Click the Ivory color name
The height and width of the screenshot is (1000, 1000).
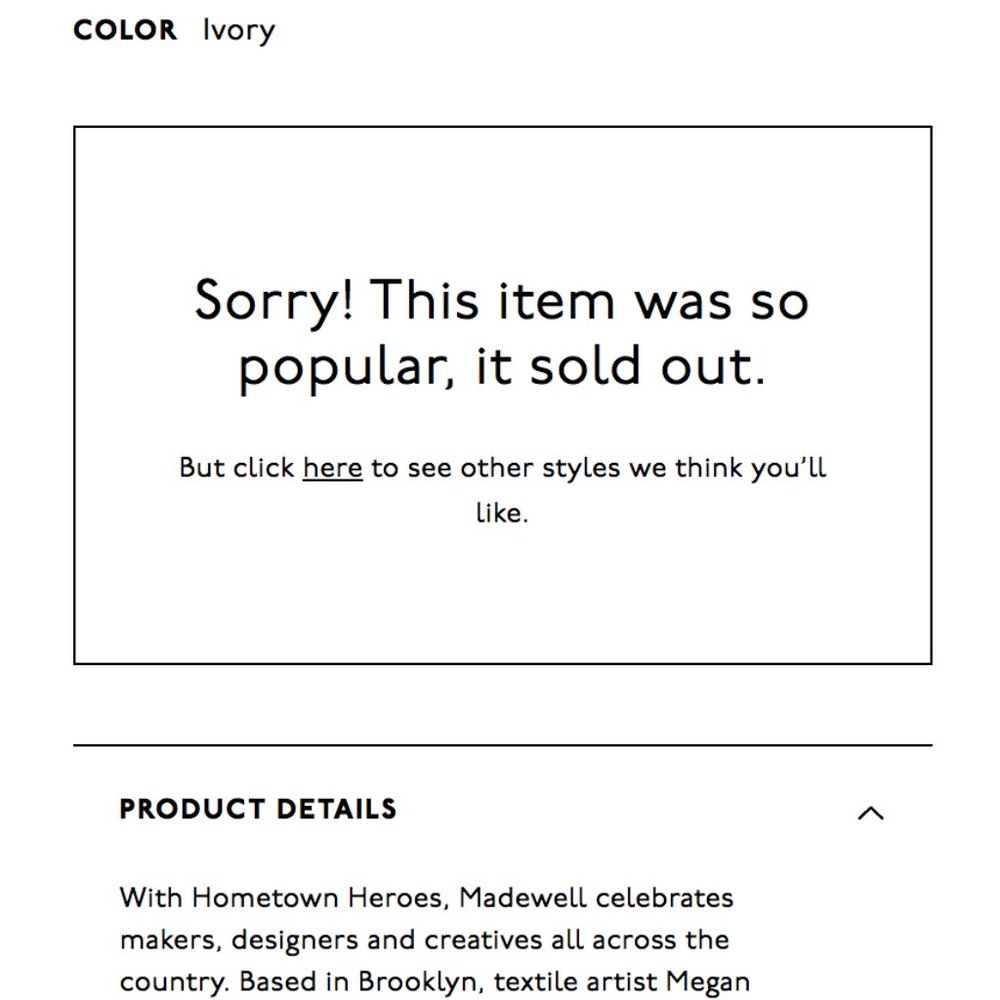[239, 31]
